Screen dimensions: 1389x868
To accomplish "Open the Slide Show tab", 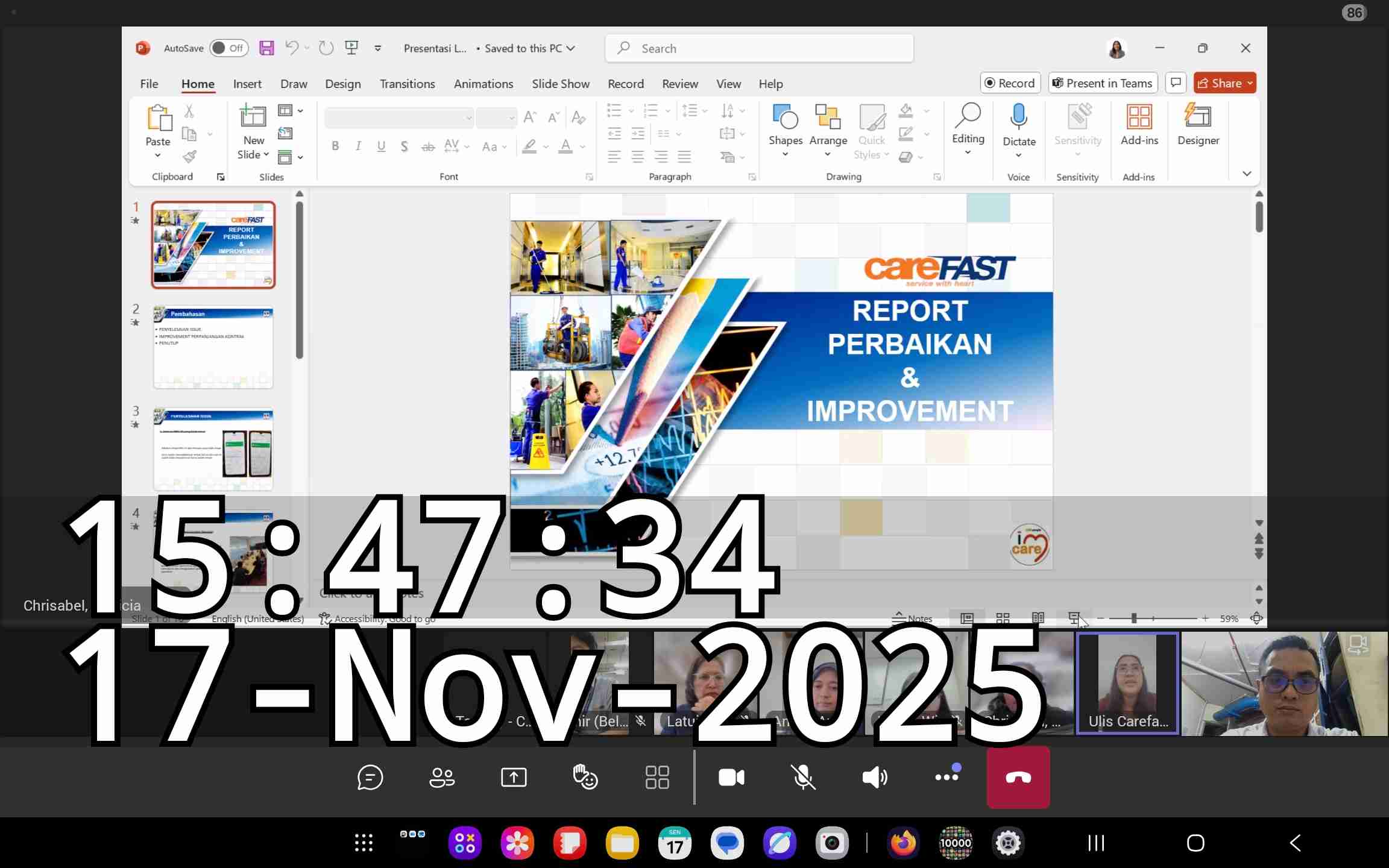I will tap(560, 84).
